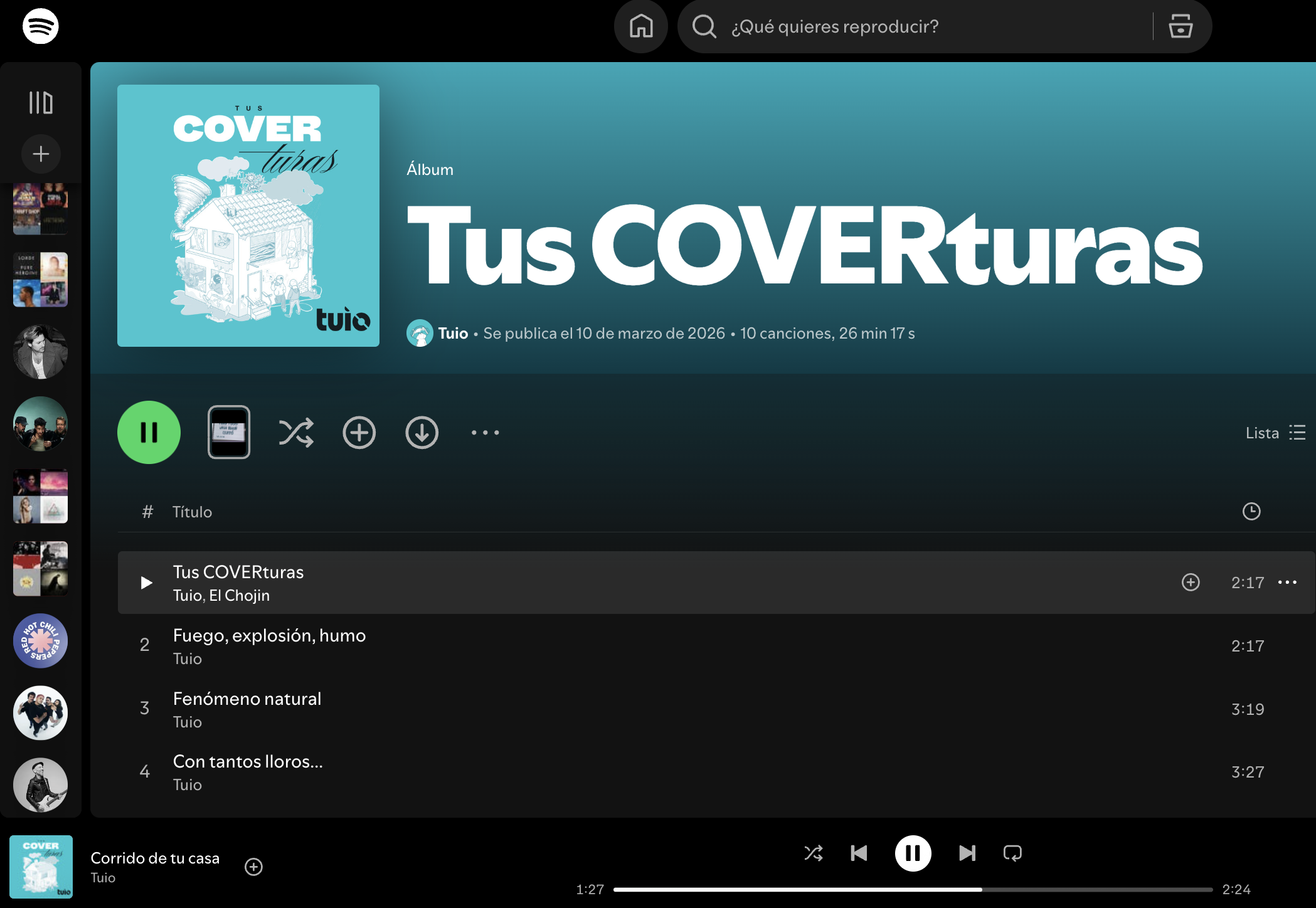Toggle shuffle in bottom player bar

point(814,853)
